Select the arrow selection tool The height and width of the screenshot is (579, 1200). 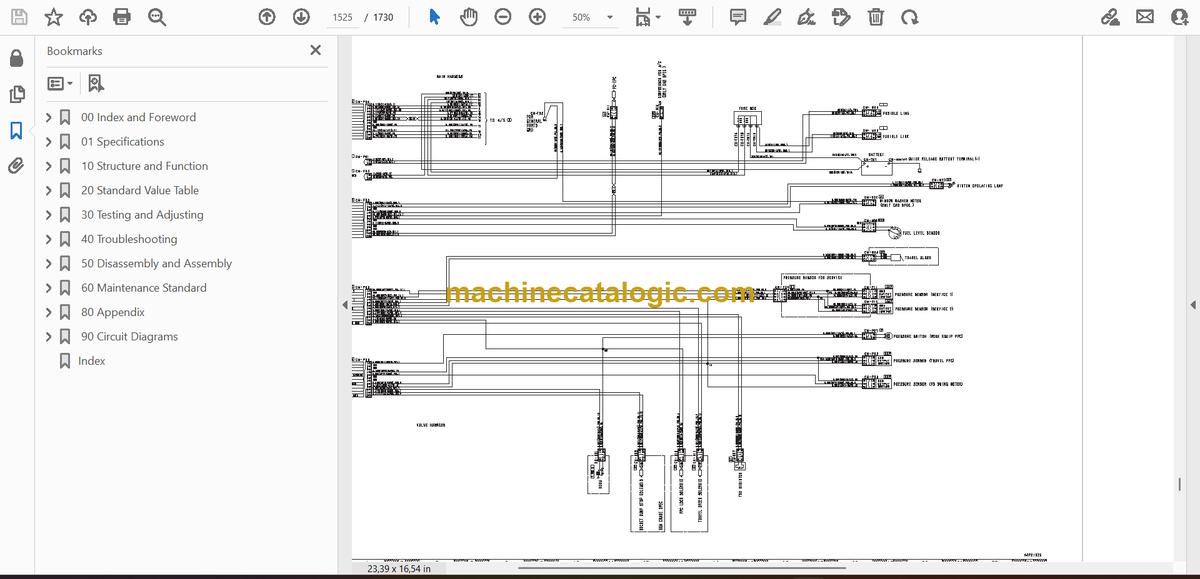tap(434, 17)
